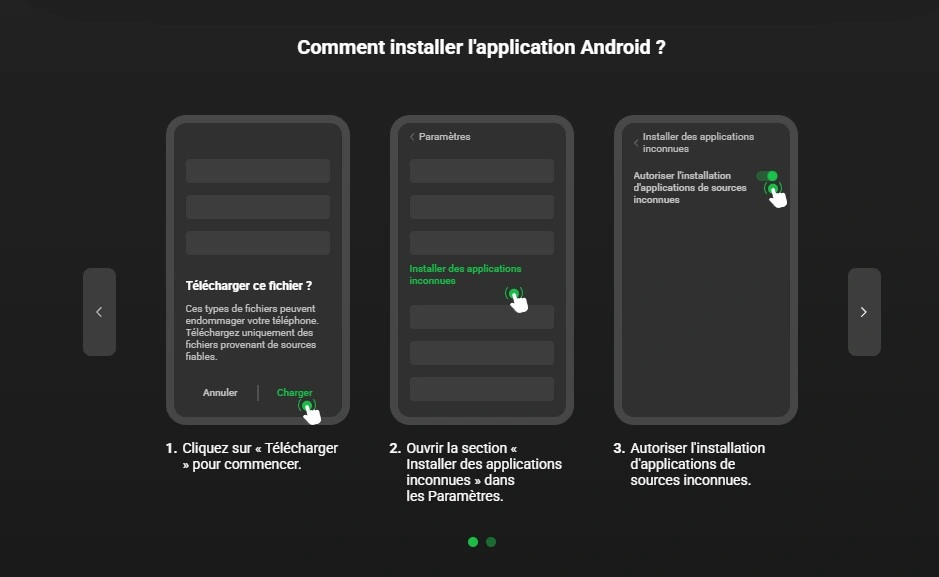
Task: Advance to the next carousel slide
Action: (864, 312)
